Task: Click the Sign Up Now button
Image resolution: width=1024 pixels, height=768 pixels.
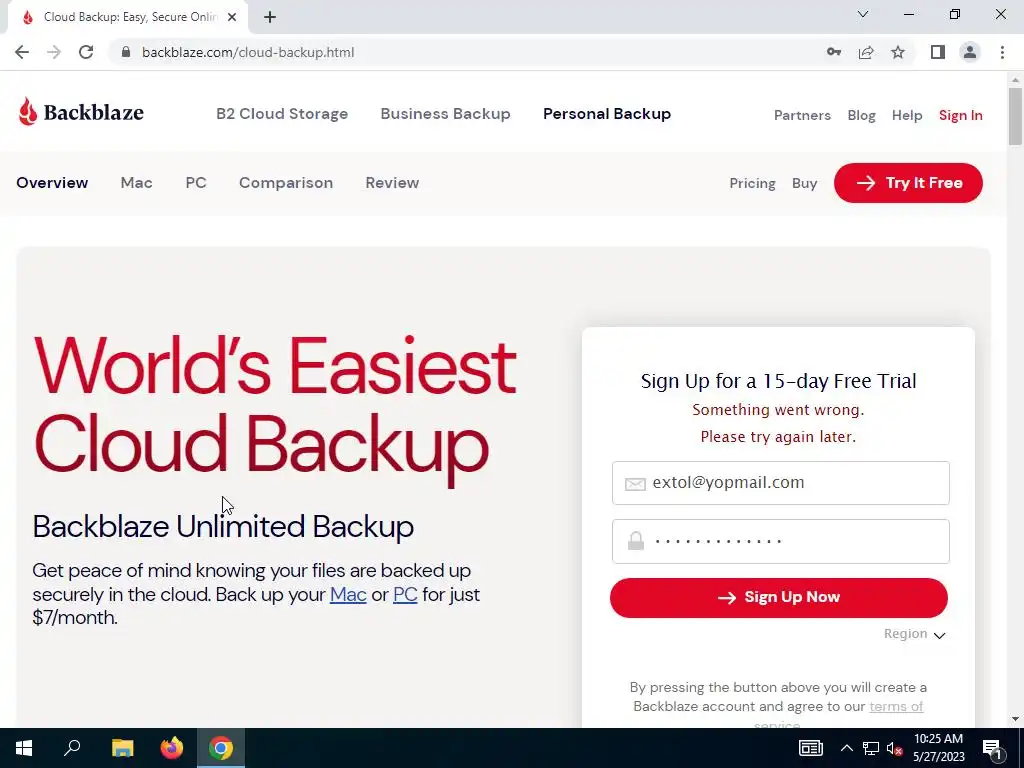Action: coord(778,598)
